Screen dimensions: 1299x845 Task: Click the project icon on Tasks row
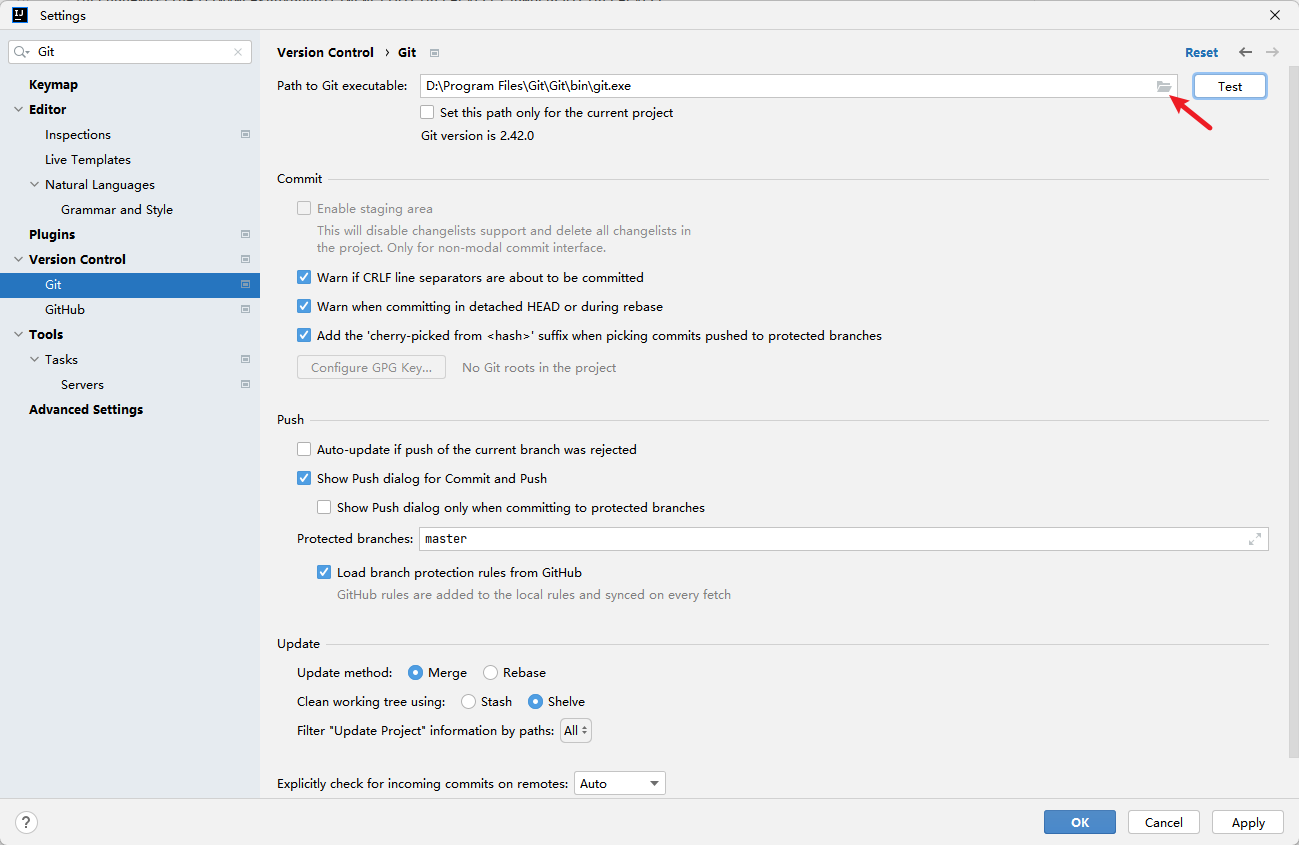click(x=245, y=360)
